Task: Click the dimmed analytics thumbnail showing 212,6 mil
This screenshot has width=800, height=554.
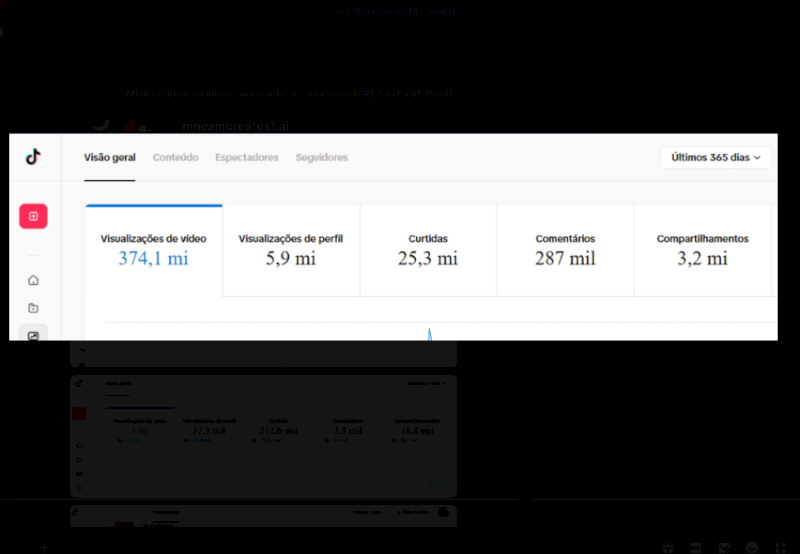Action: point(263,436)
